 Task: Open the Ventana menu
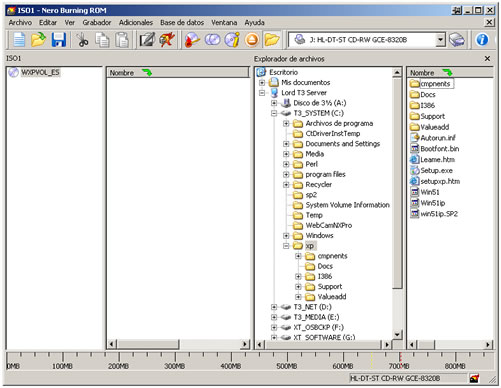tap(224, 23)
